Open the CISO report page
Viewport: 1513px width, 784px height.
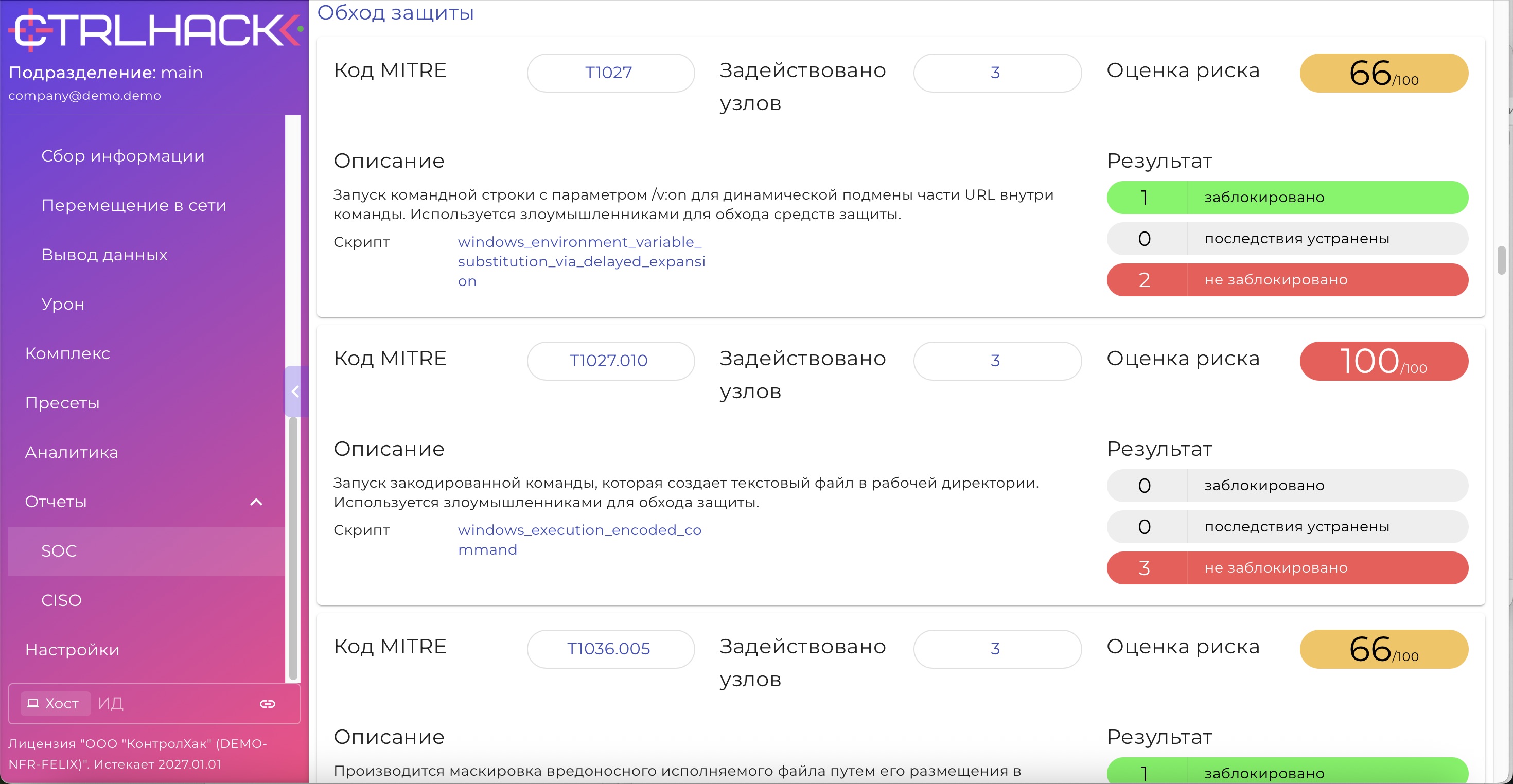coord(61,600)
